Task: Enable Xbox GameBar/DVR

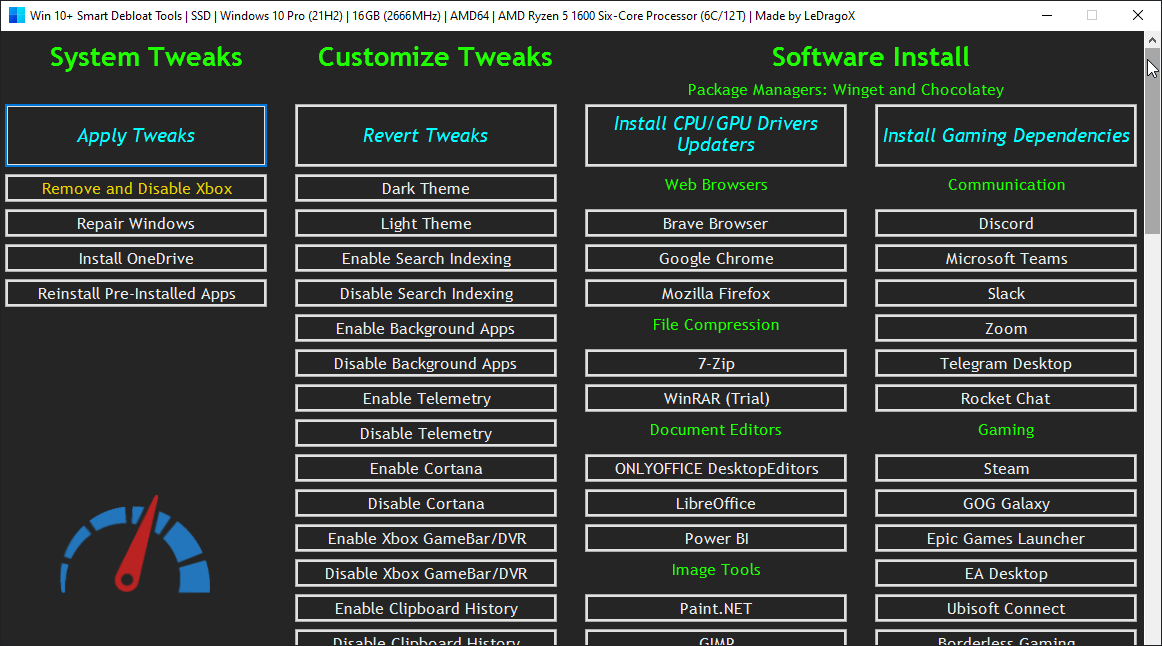Action: (425, 538)
